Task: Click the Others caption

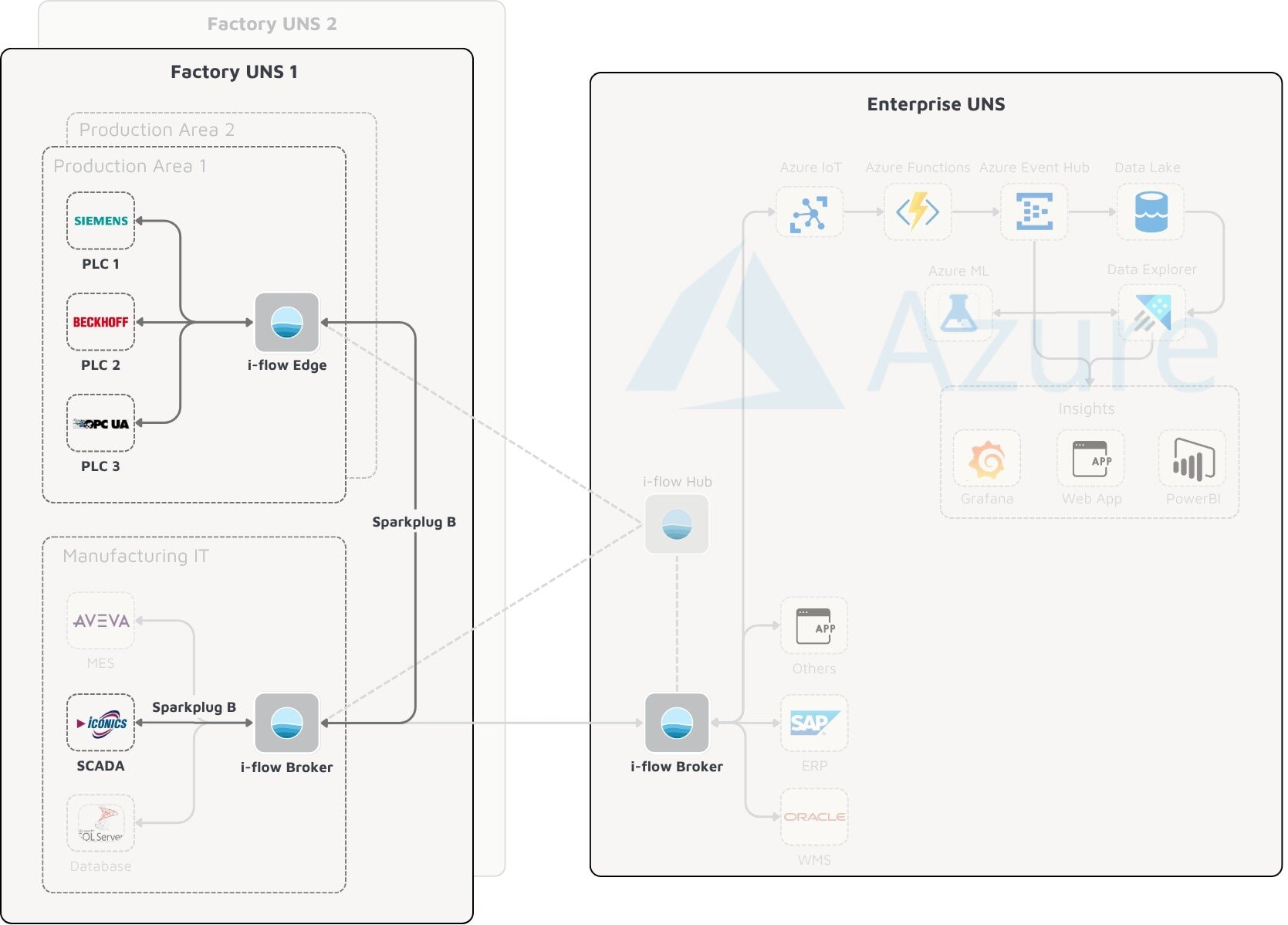Action: click(x=814, y=669)
